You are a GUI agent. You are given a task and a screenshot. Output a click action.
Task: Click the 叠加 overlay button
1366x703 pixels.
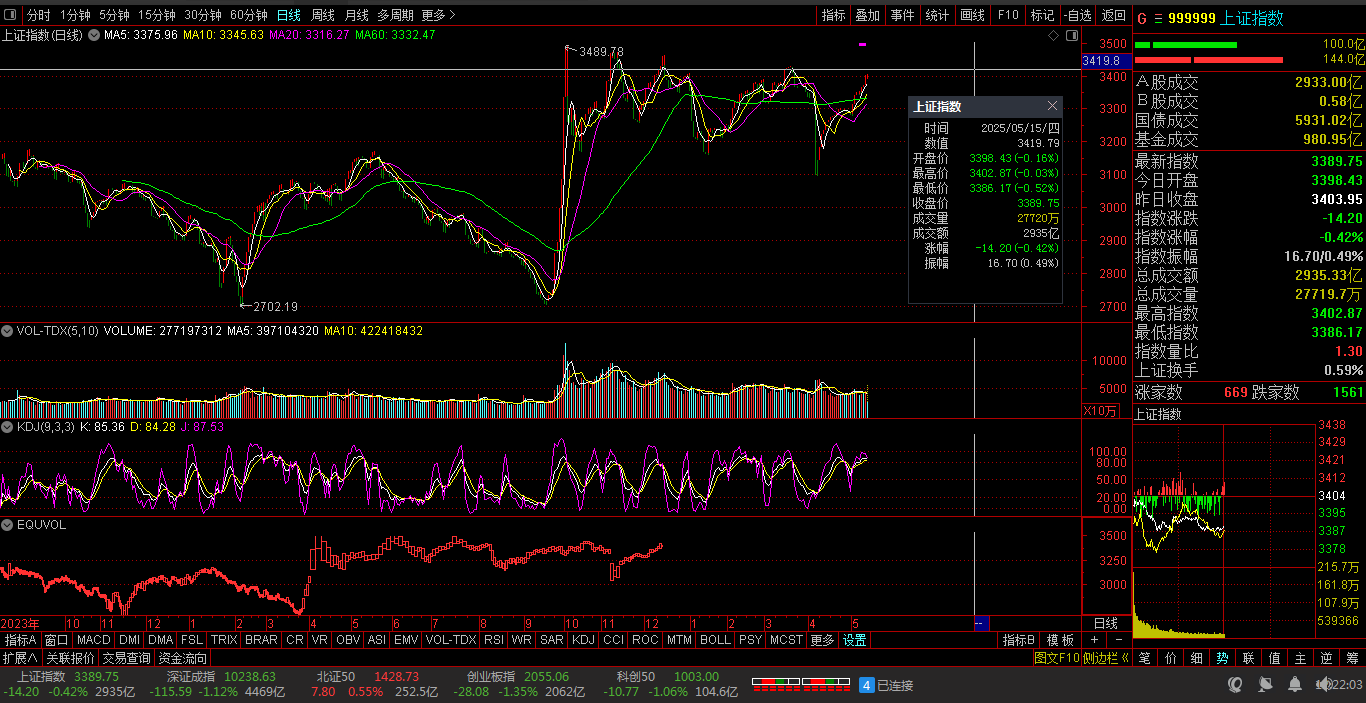coord(867,15)
